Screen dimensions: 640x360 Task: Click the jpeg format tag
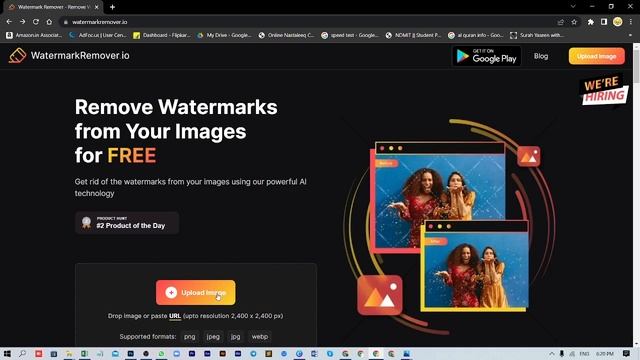(213, 337)
